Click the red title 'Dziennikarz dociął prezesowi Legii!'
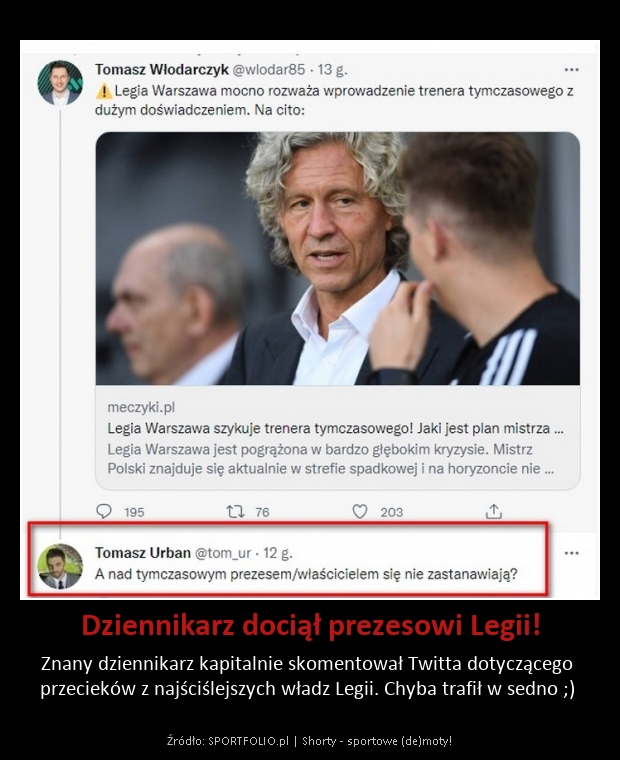Viewport: 620px width, 760px height. (310, 626)
